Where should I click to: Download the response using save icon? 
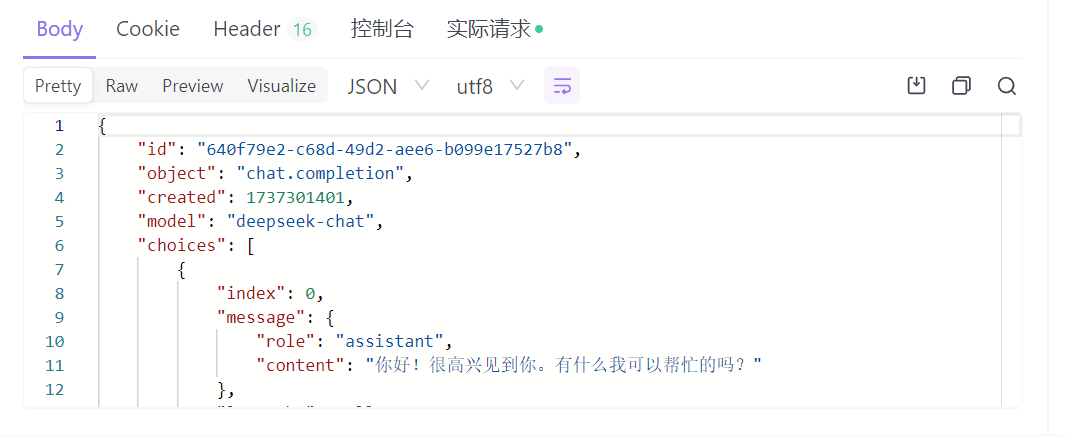tap(916, 86)
